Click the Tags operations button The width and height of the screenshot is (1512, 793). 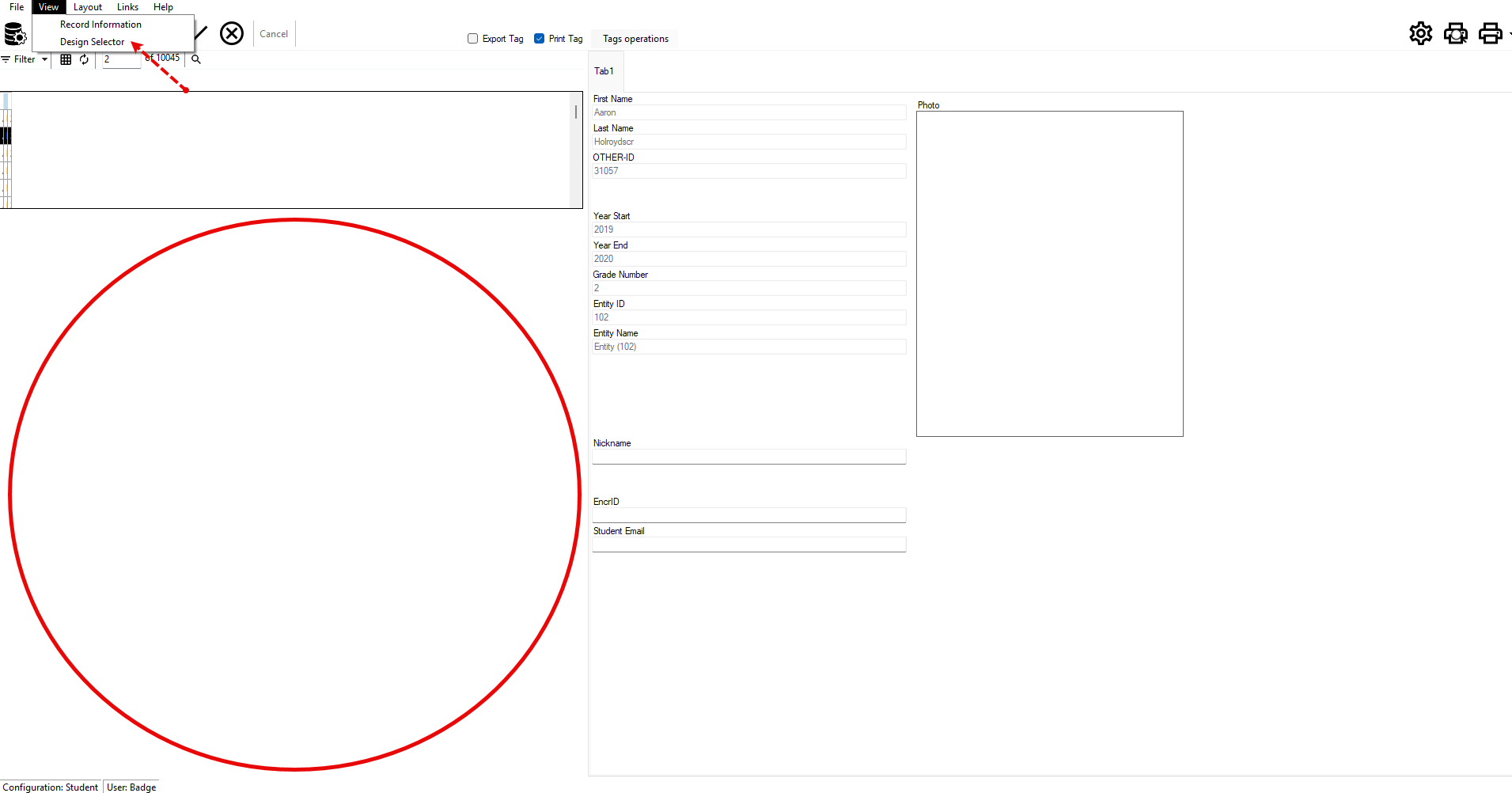(634, 38)
